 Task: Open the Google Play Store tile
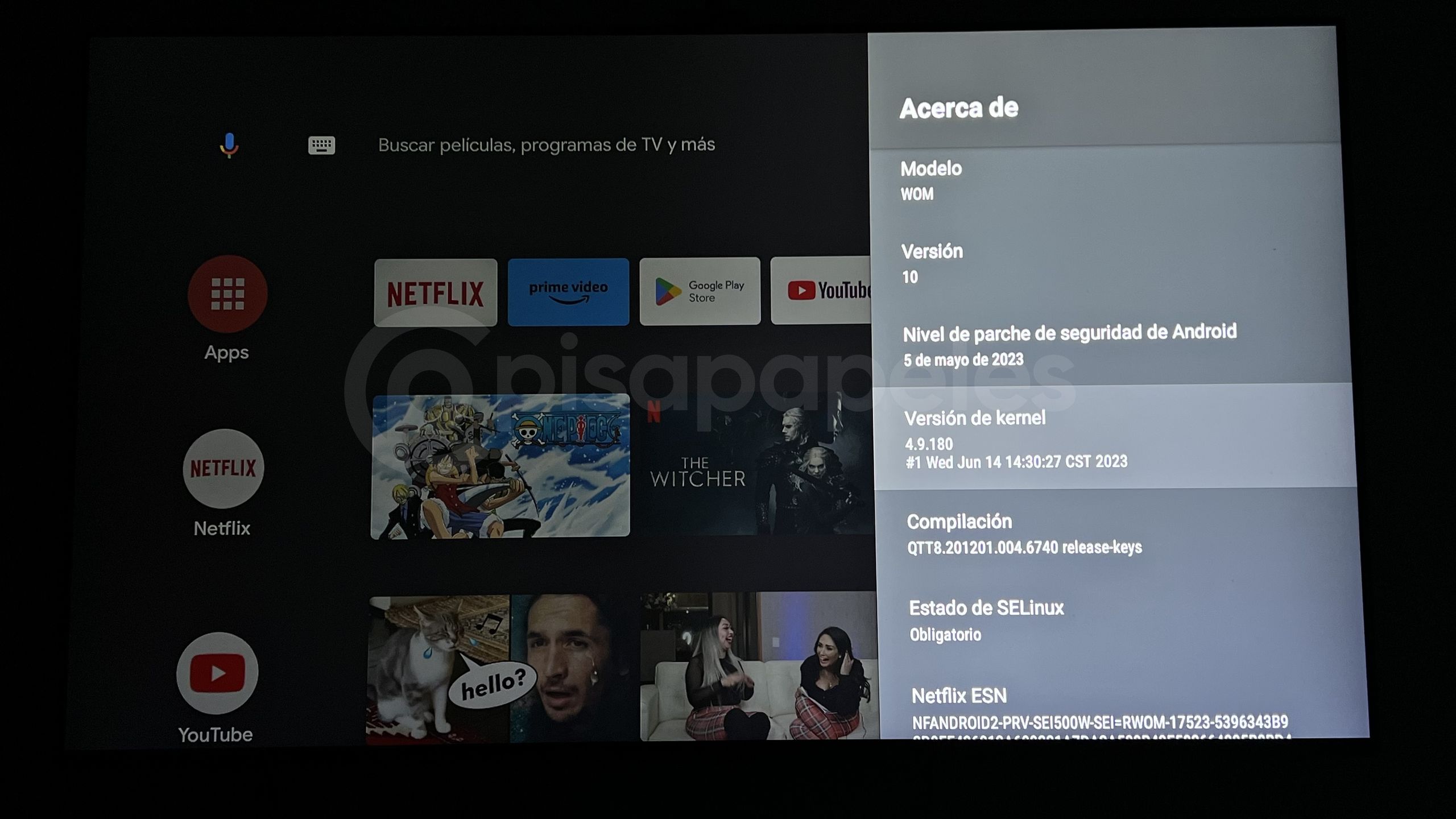700,291
